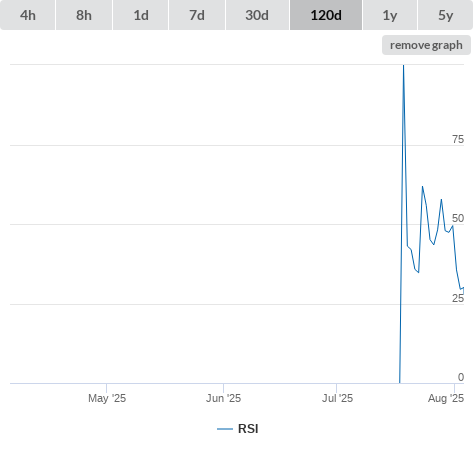Click the 25 y-axis value label
The height and width of the screenshot is (455, 474).
(458, 298)
